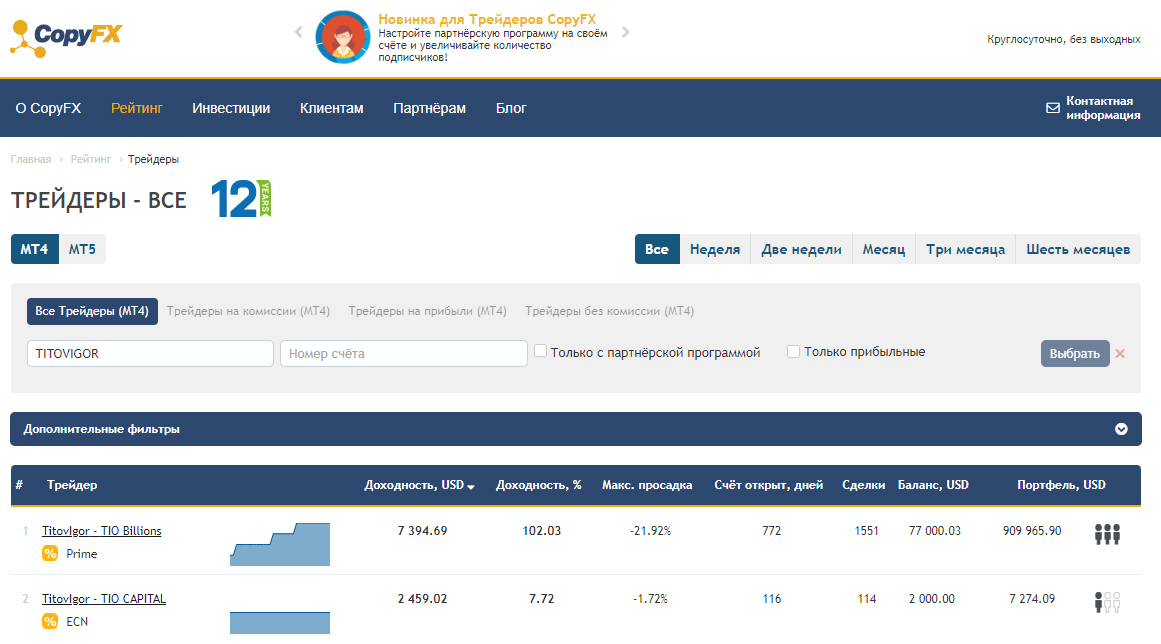The width and height of the screenshot is (1161, 644).
Task: Sort by 'Макс. просадка' column header
Action: (x=646, y=485)
